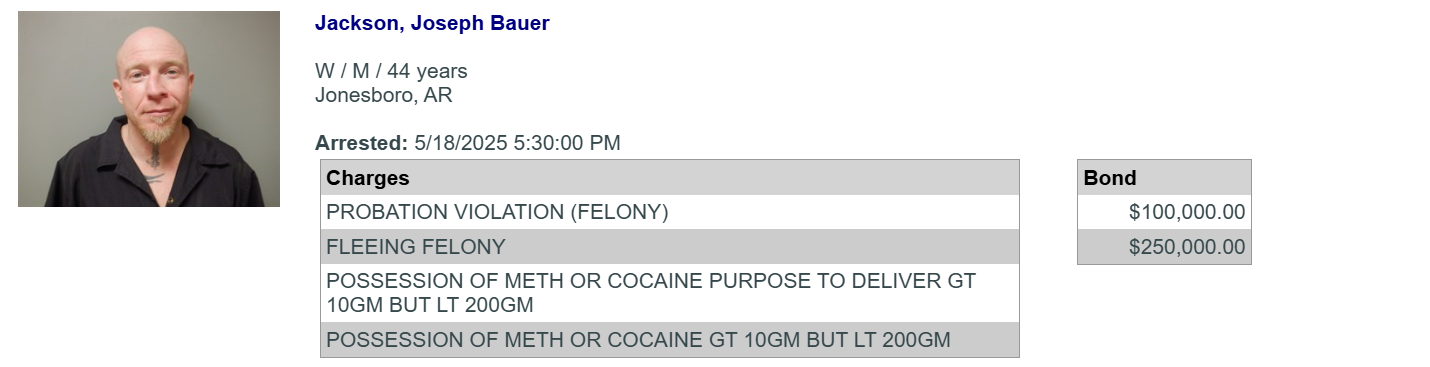
Task: Click the word DELIVER in the third charge
Action: tap(897, 281)
